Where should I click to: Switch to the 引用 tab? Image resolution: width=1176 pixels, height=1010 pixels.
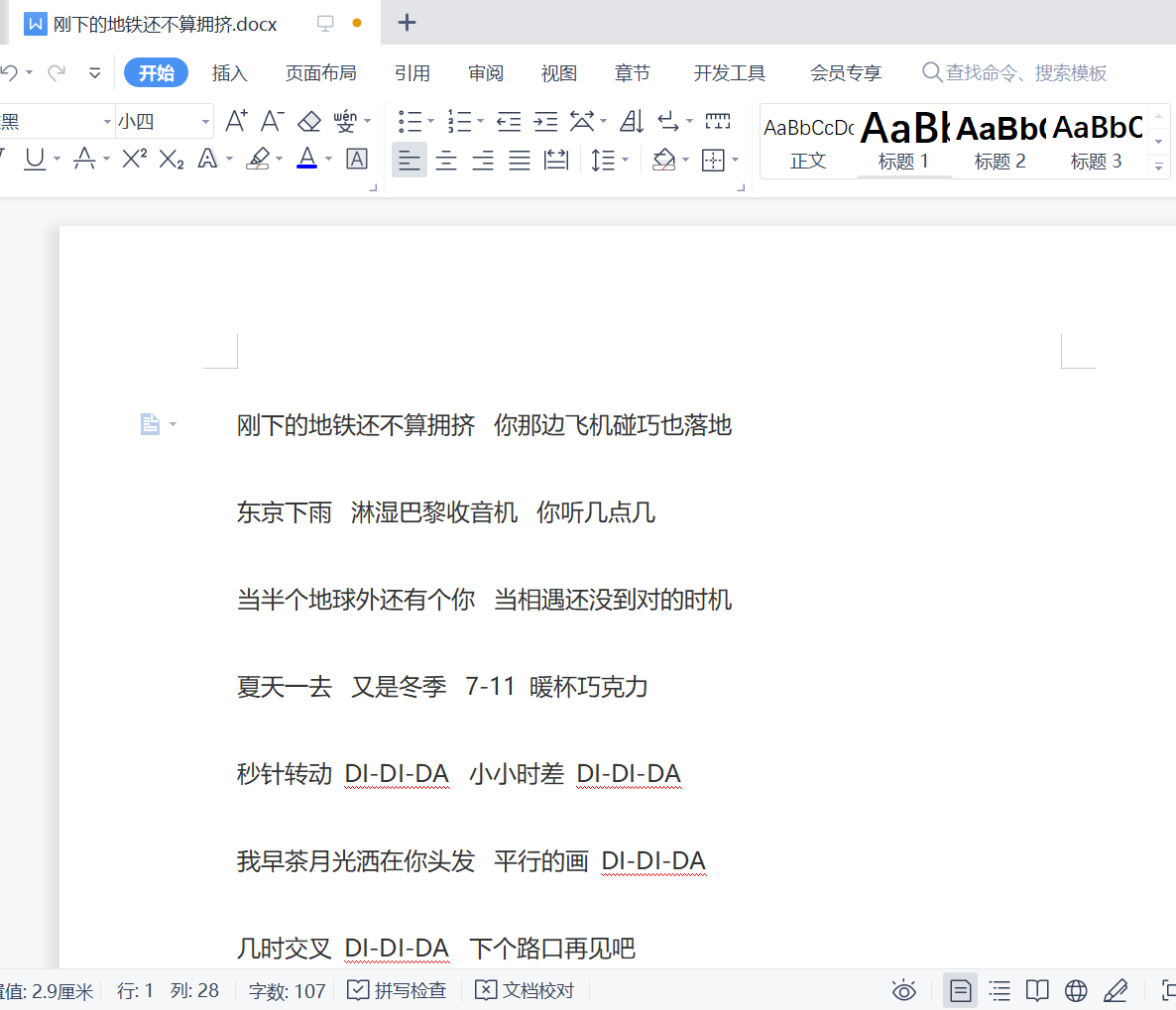tap(412, 72)
